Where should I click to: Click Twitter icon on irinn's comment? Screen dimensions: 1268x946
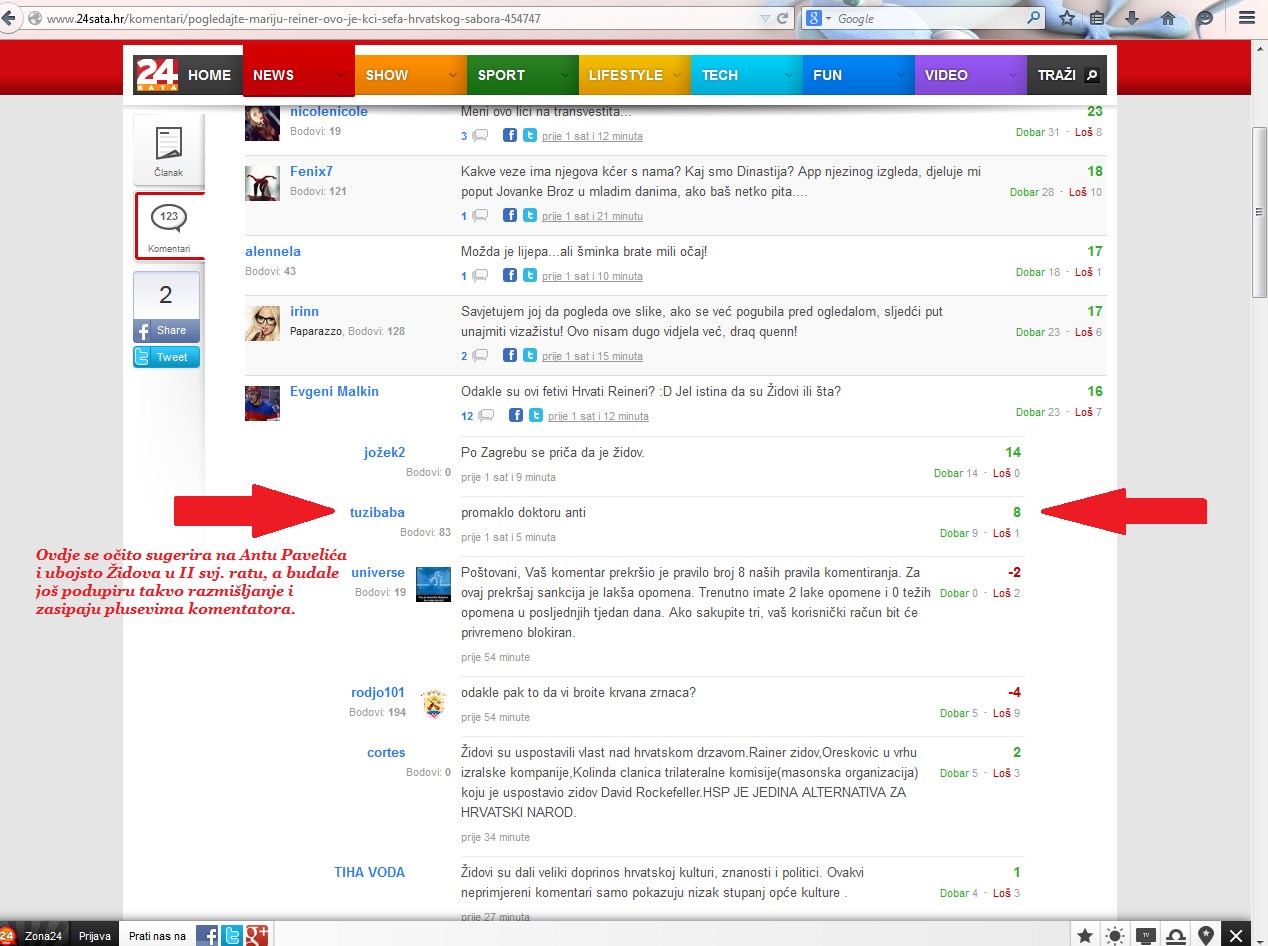[530, 356]
